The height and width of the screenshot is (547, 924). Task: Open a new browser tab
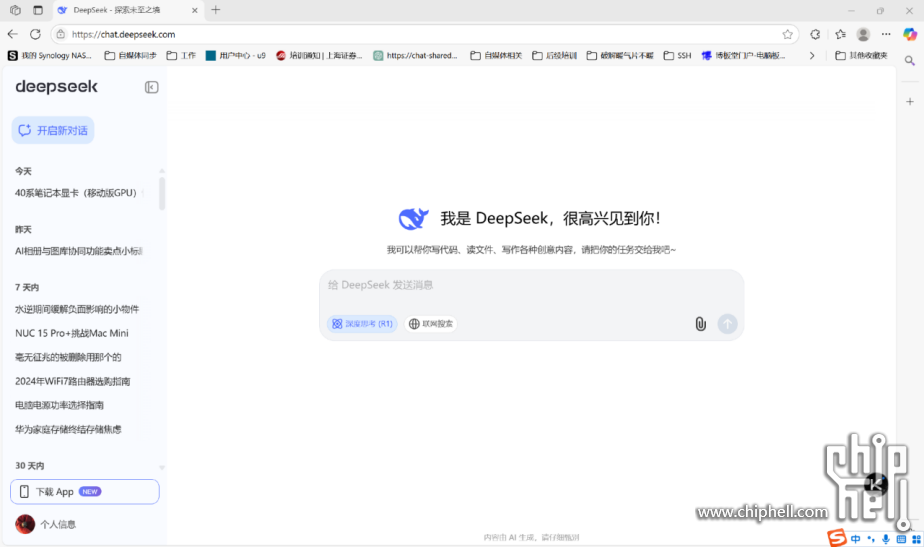click(216, 10)
